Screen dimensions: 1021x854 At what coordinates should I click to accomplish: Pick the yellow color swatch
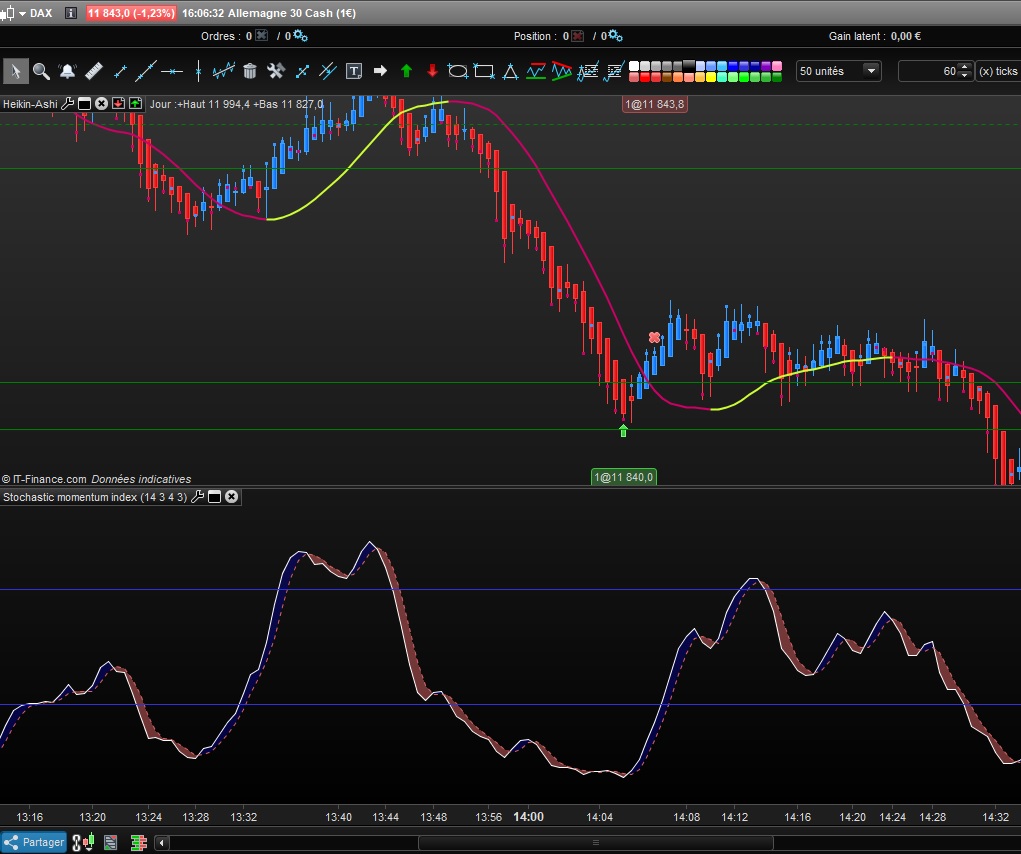pyautogui.click(x=711, y=77)
